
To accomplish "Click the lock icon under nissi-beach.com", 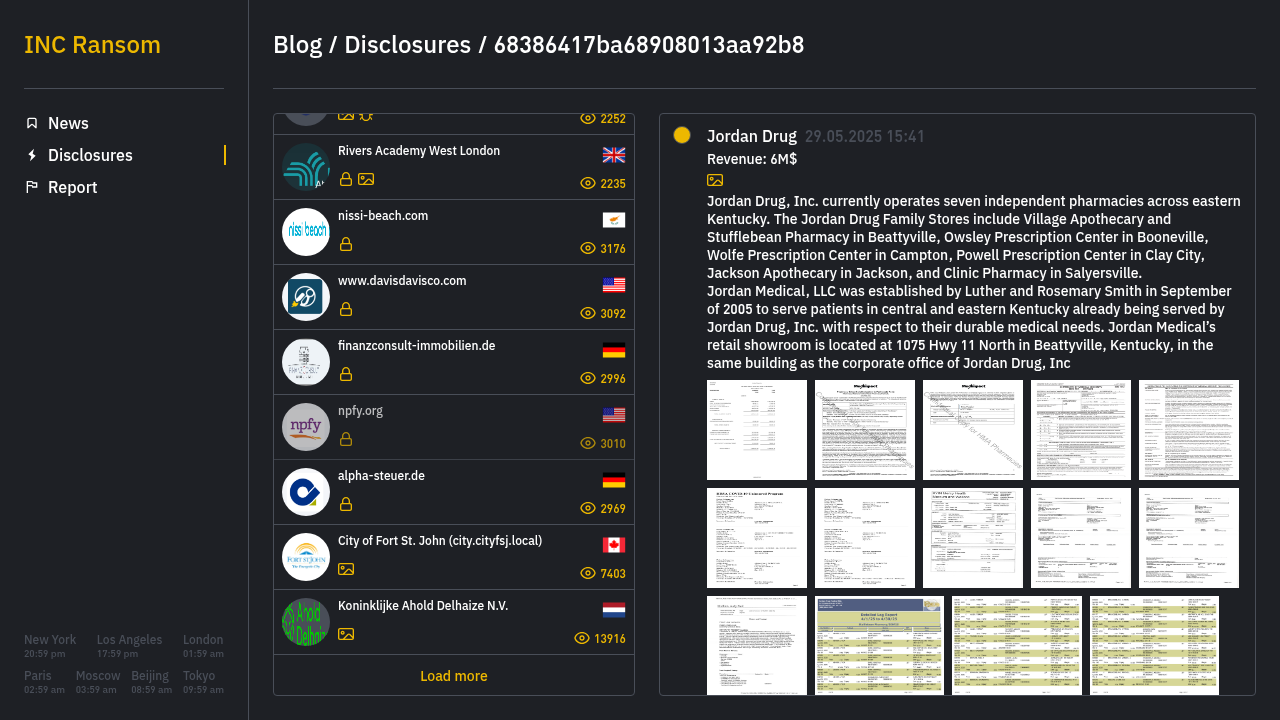I will (346, 244).
